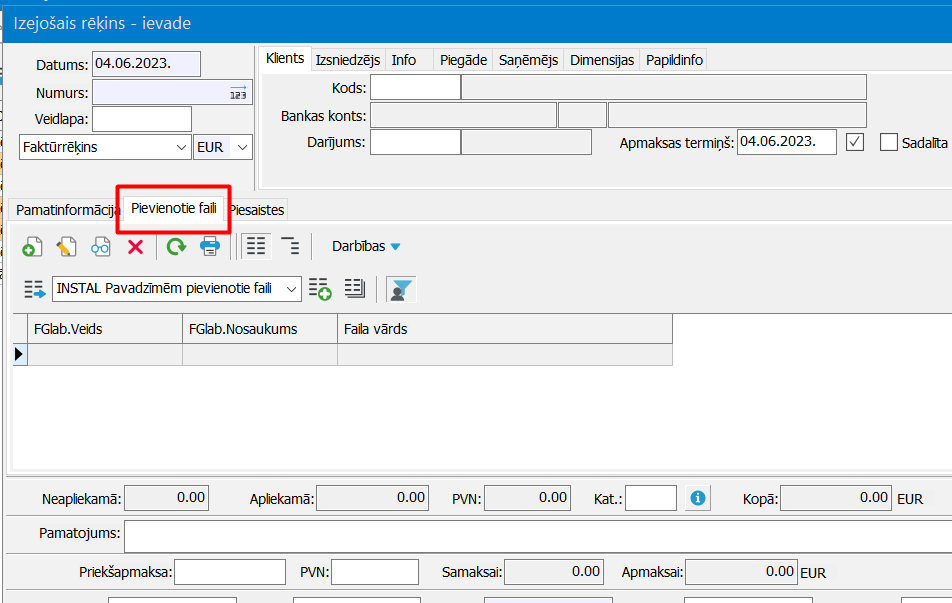Add new view with green plus list icon
This screenshot has height=603, width=952.
click(320, 289)
